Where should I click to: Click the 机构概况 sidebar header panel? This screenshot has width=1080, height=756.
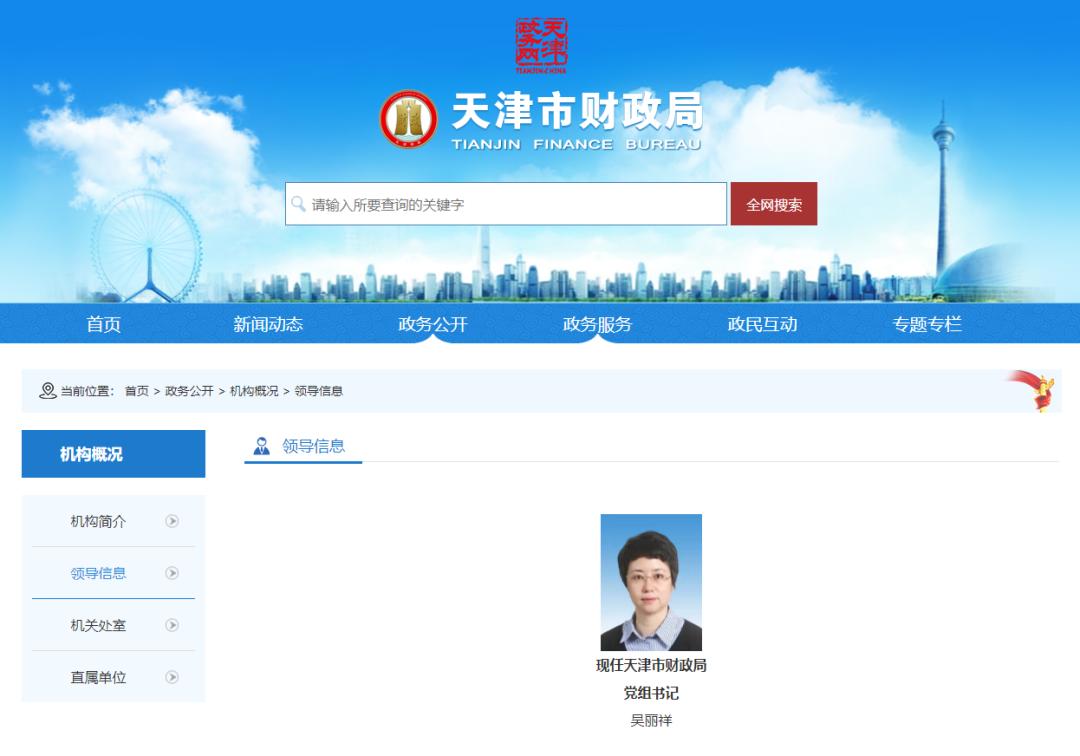pos(113,453)
